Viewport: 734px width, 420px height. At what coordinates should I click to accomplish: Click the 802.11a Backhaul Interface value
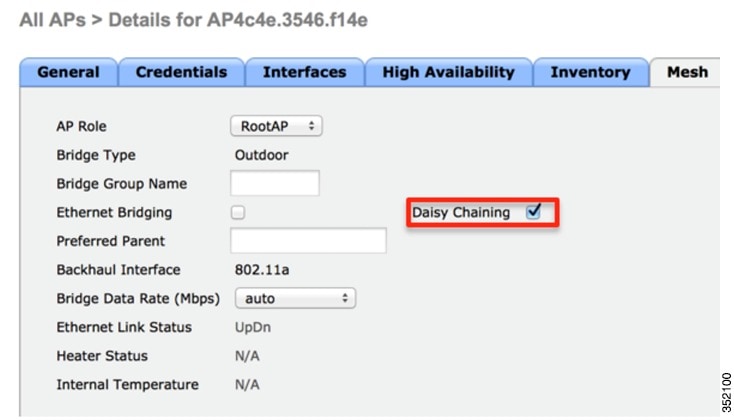[262, 270]
